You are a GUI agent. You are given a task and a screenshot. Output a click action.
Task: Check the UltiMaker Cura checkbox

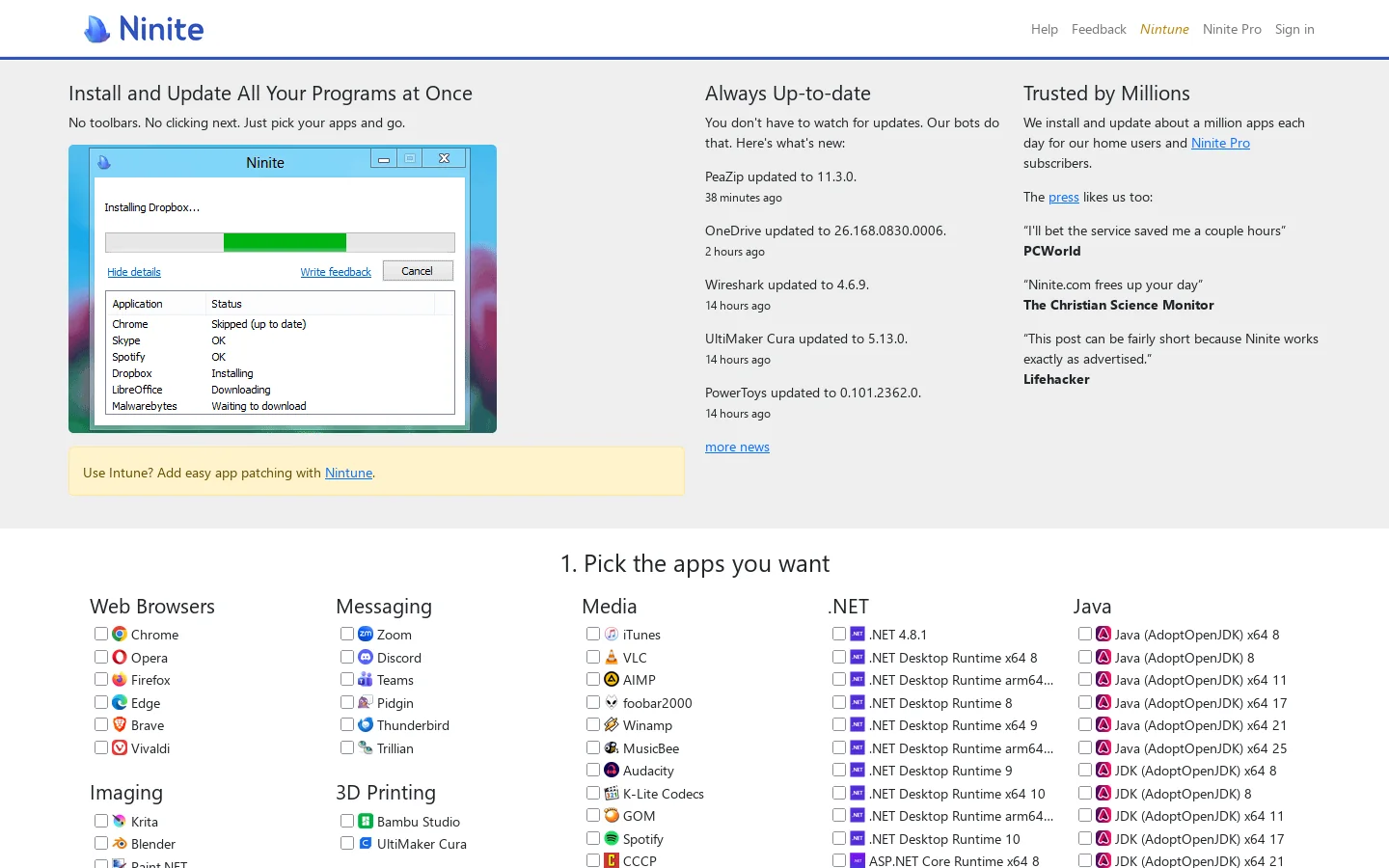coord(347,843)
